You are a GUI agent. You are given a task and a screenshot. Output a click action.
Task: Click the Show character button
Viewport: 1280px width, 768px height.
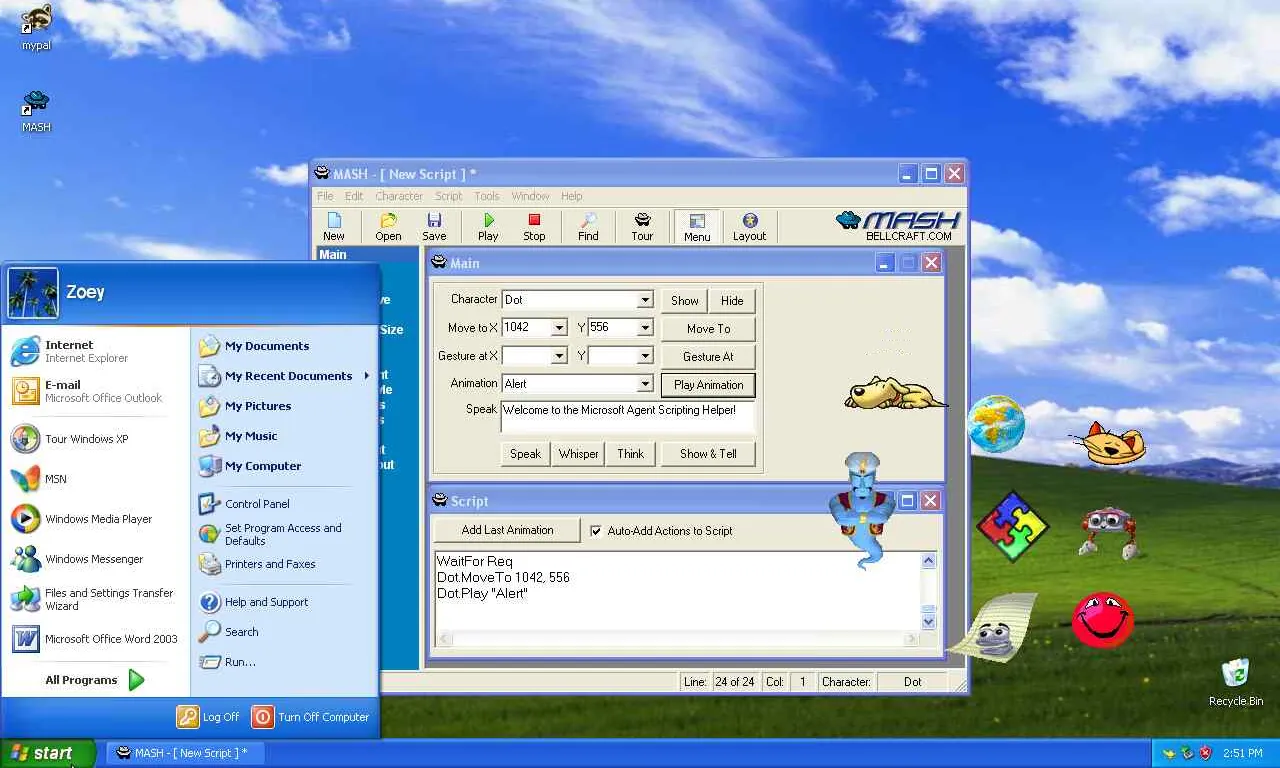(685, 300)
